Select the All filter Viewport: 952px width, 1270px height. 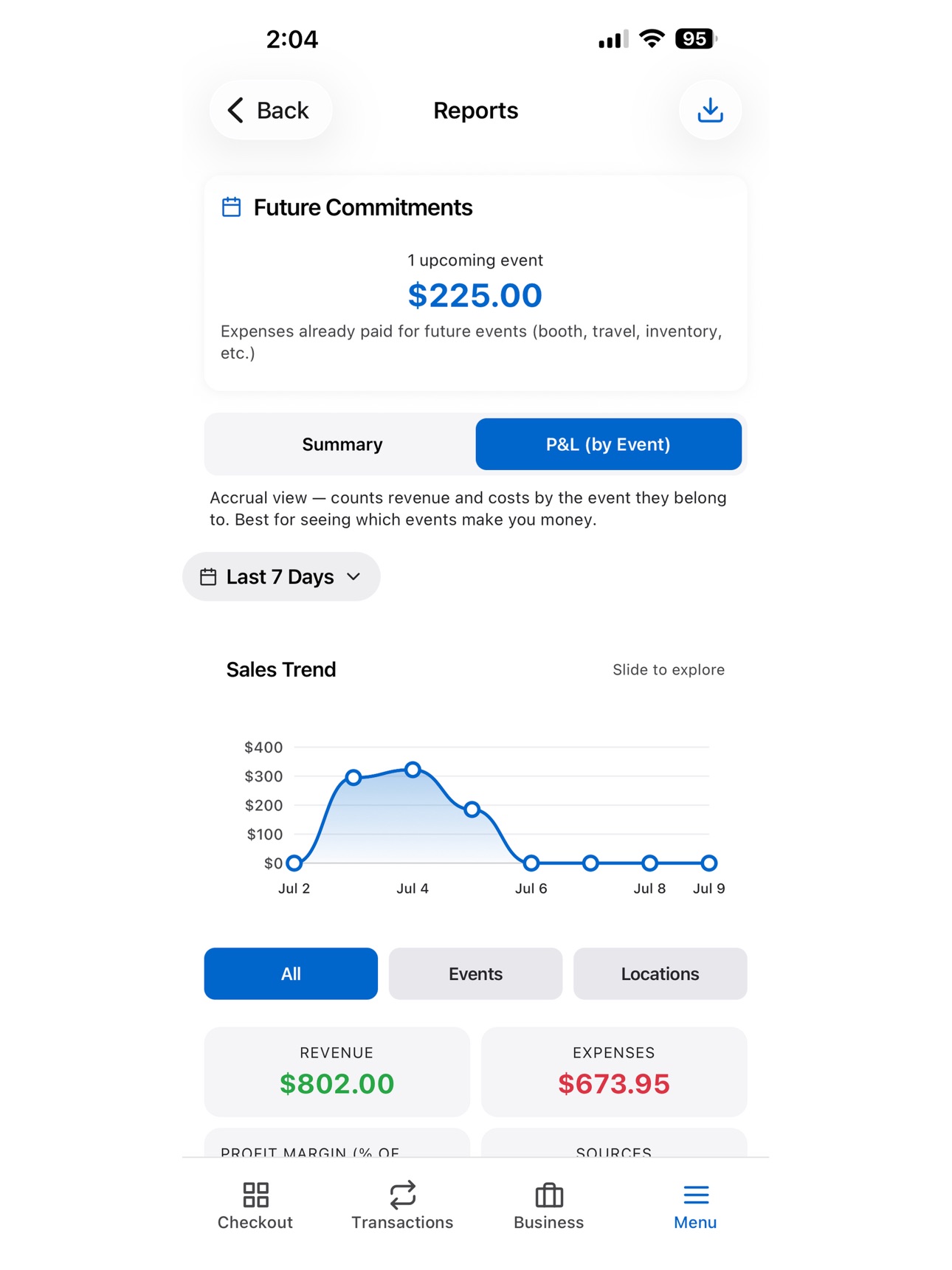click(x=291, y=973)
